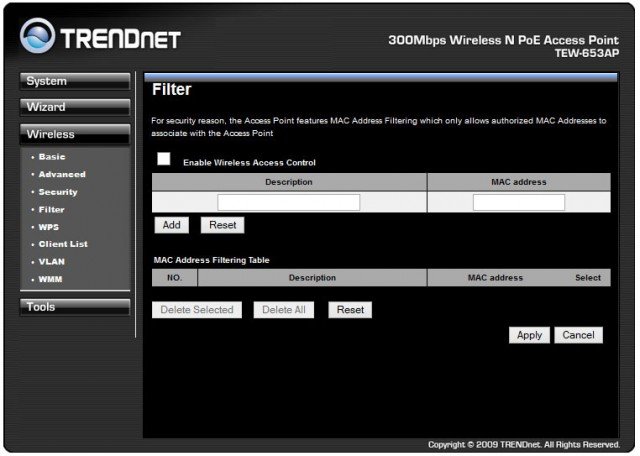Collapse the Wireless menu section

pyautogui.click(x=75, y=134)
